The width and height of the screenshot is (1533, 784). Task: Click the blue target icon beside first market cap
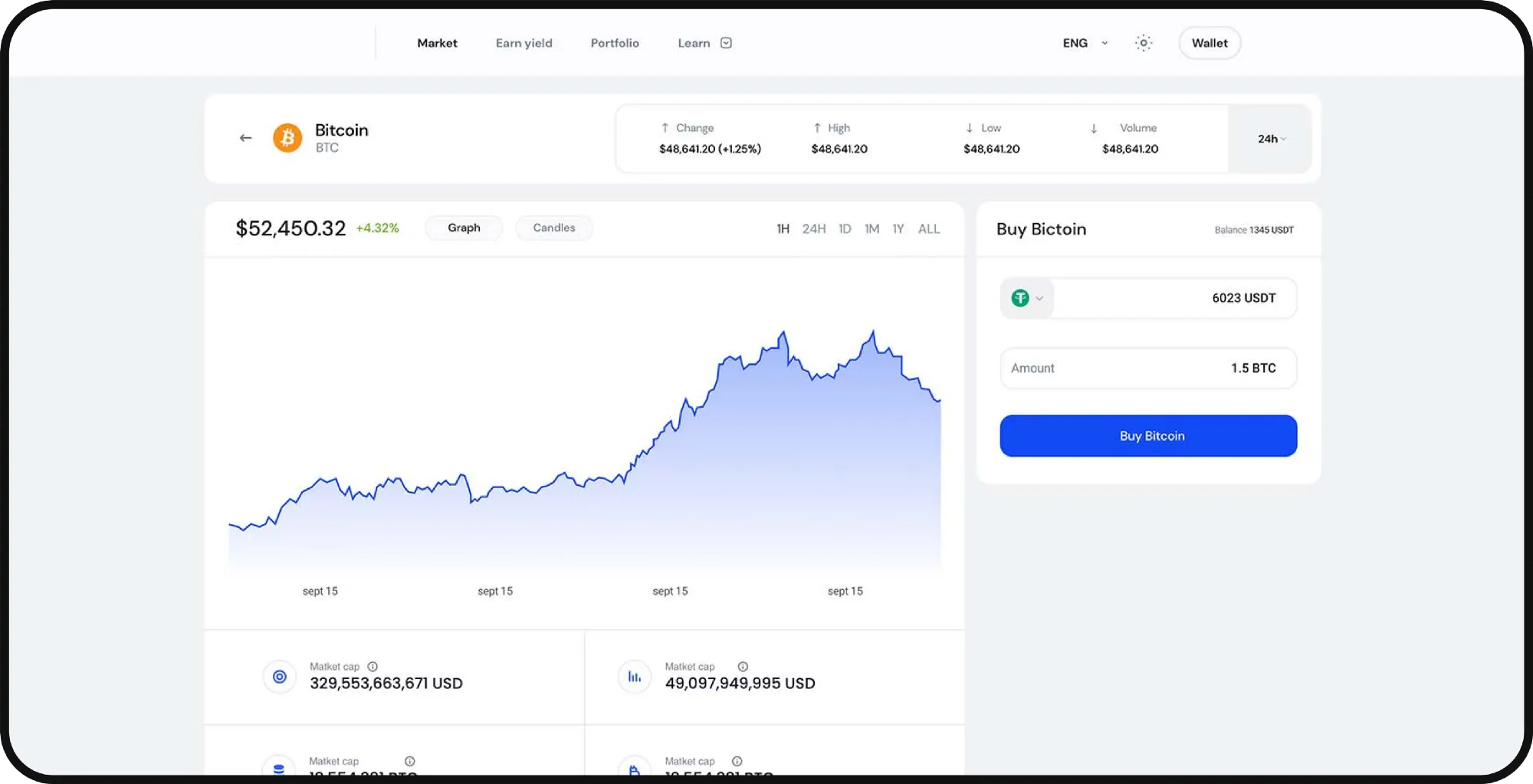tap(280, 677)
